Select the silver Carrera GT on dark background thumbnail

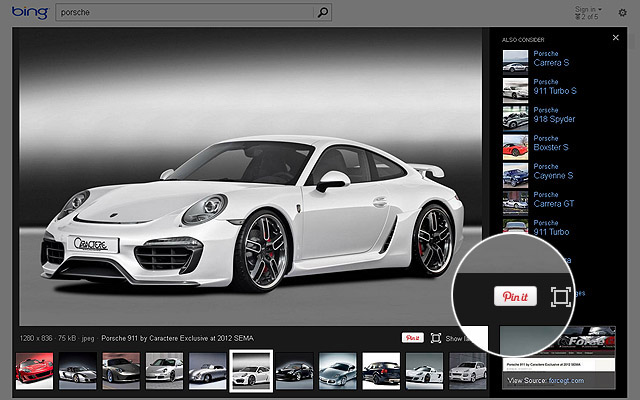pos(78,371)
